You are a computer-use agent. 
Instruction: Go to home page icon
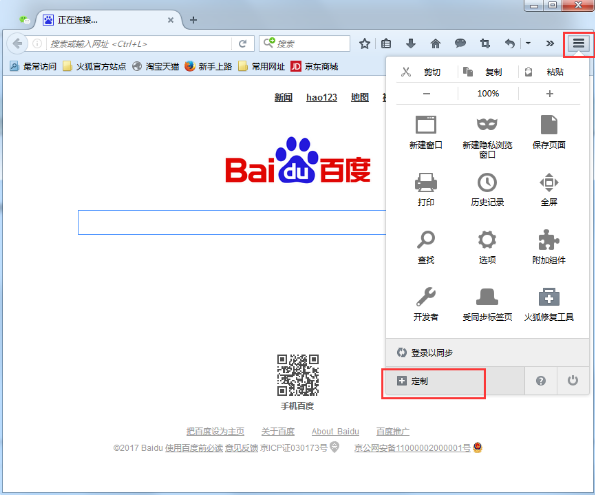pyautogui.click(x=435, y=44)
